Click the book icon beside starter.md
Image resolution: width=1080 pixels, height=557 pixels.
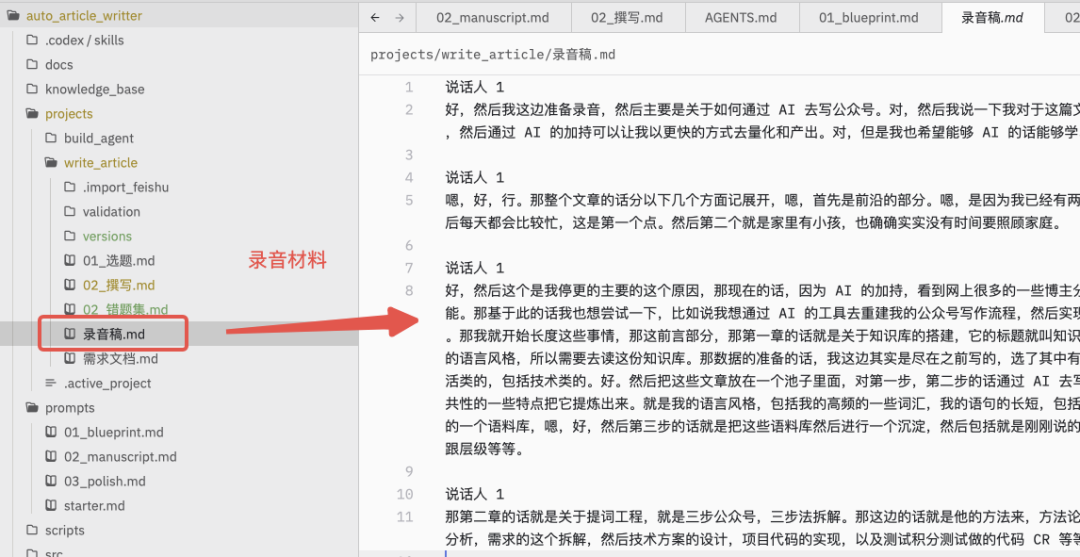50,506
